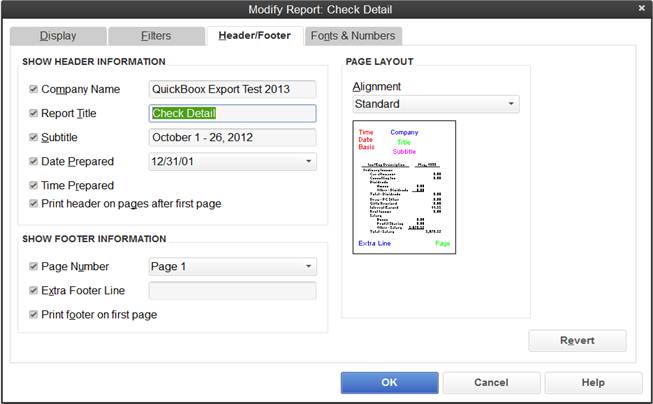Select the Fonts & Numbers tab
The height and width of the screenshot is (404, 653).
tap(352, 36)
